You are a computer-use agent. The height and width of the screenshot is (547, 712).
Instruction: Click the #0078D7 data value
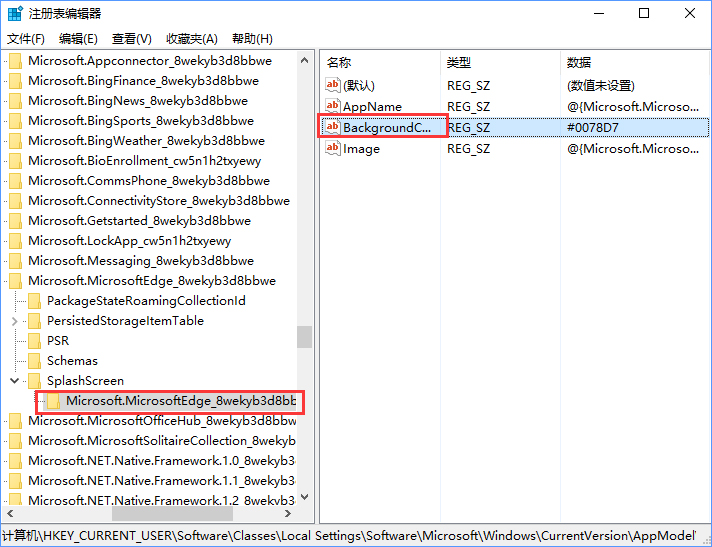click(x=593, y=128)
